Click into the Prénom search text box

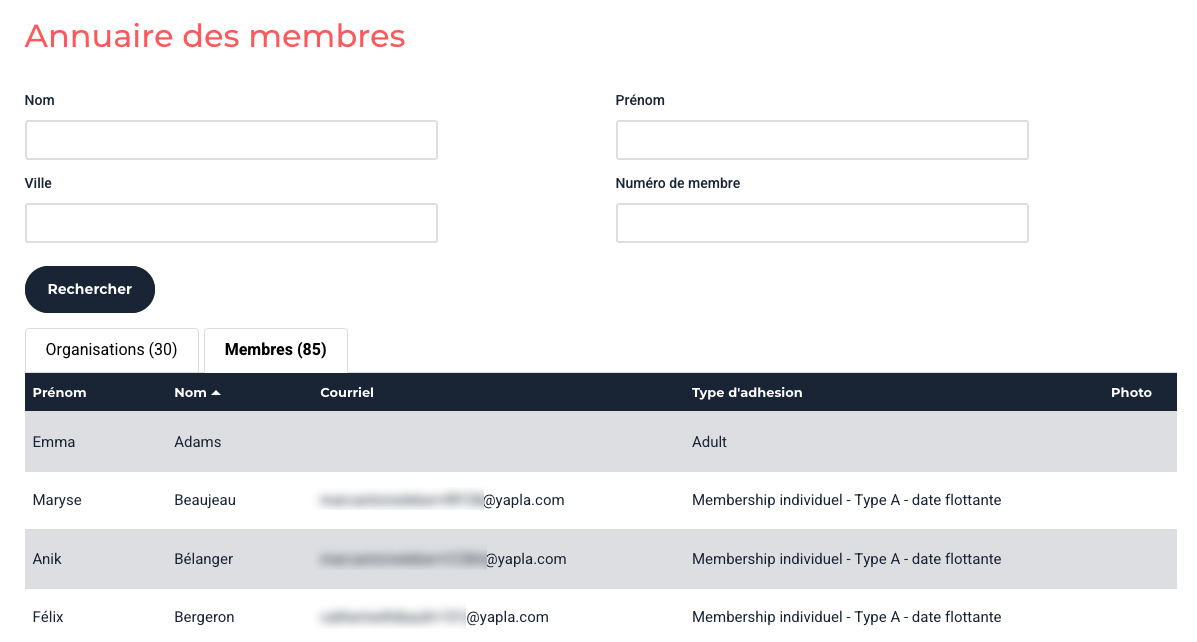[x=822, y=140]
